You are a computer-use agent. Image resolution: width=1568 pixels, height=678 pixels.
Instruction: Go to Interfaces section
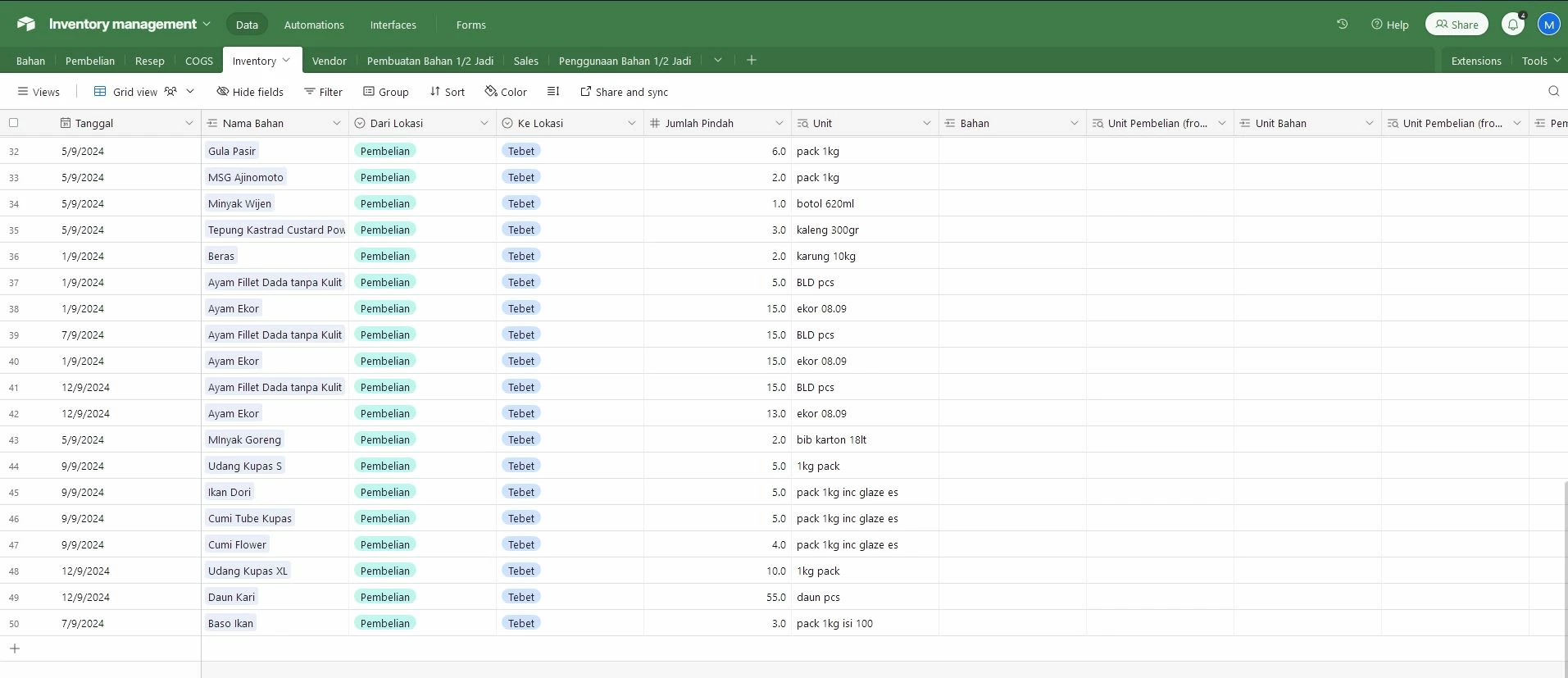tap(393, 25)
